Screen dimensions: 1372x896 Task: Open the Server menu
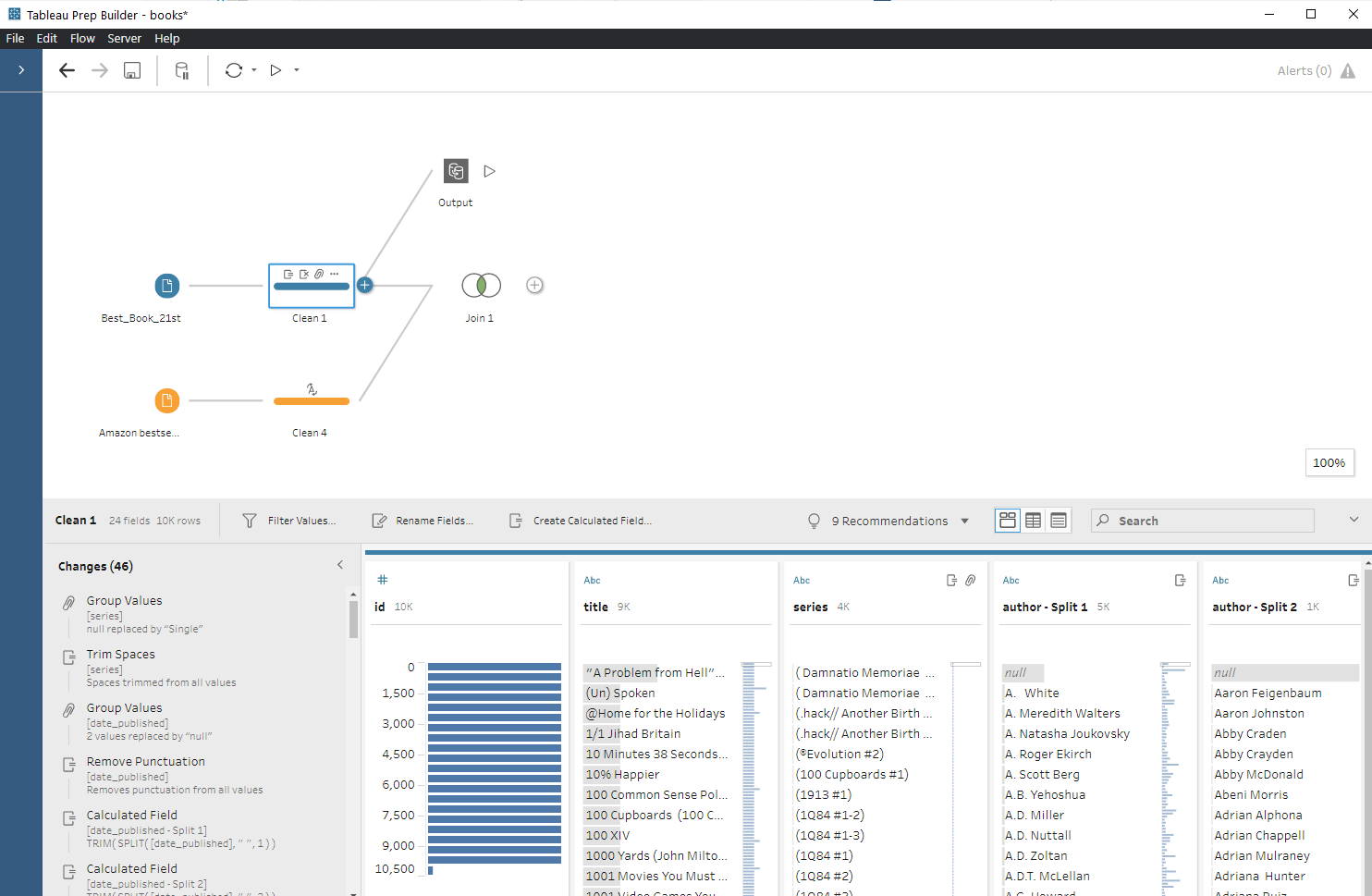pyautogui.click(x=124, y=38)
